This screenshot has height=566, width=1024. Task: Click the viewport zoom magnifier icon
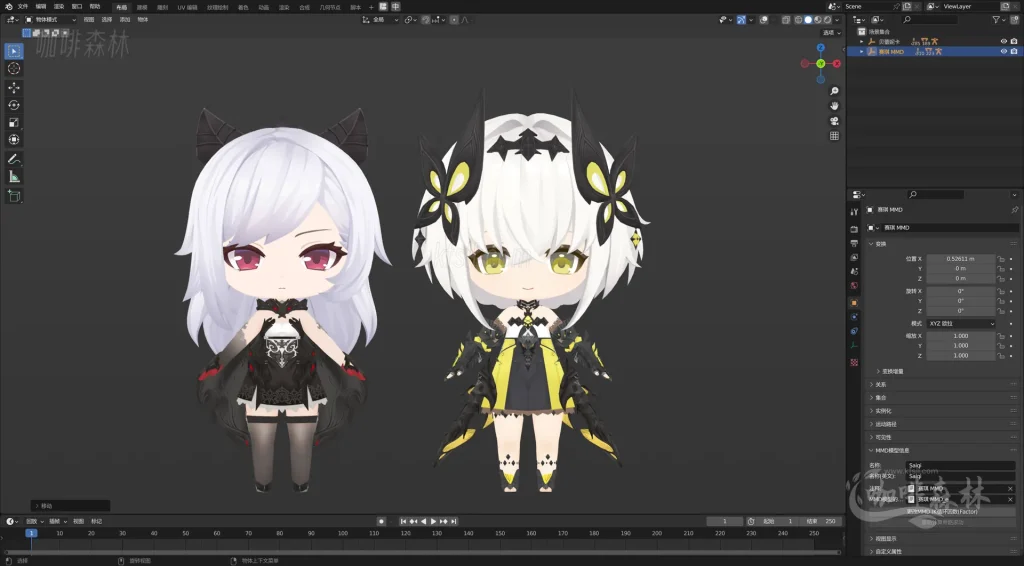coord(834,91)
